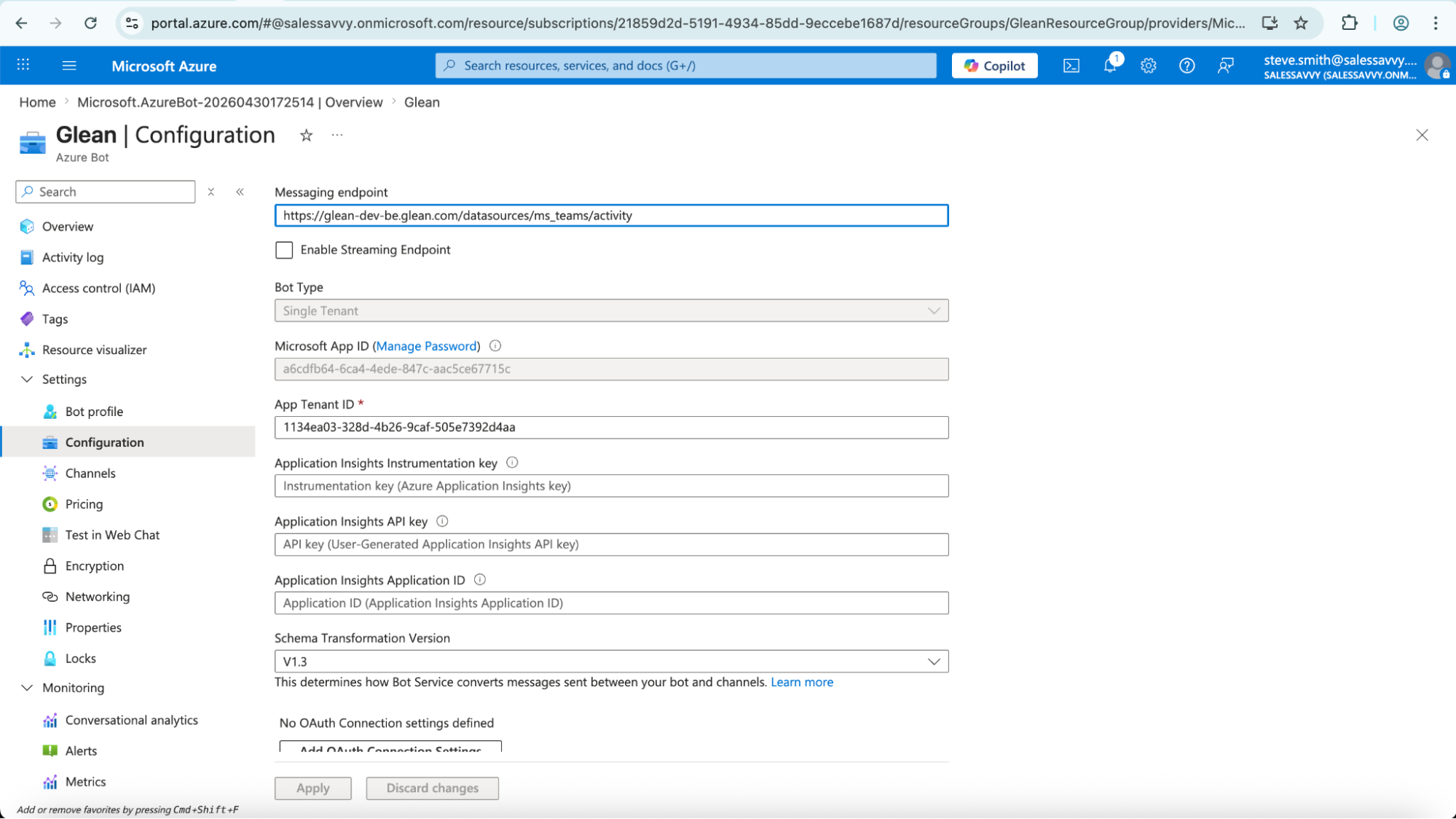The height and width of the screenshot is (819, 1456).
Task: Open the Help question mark icon
Action: click(x=1187, y=66)
